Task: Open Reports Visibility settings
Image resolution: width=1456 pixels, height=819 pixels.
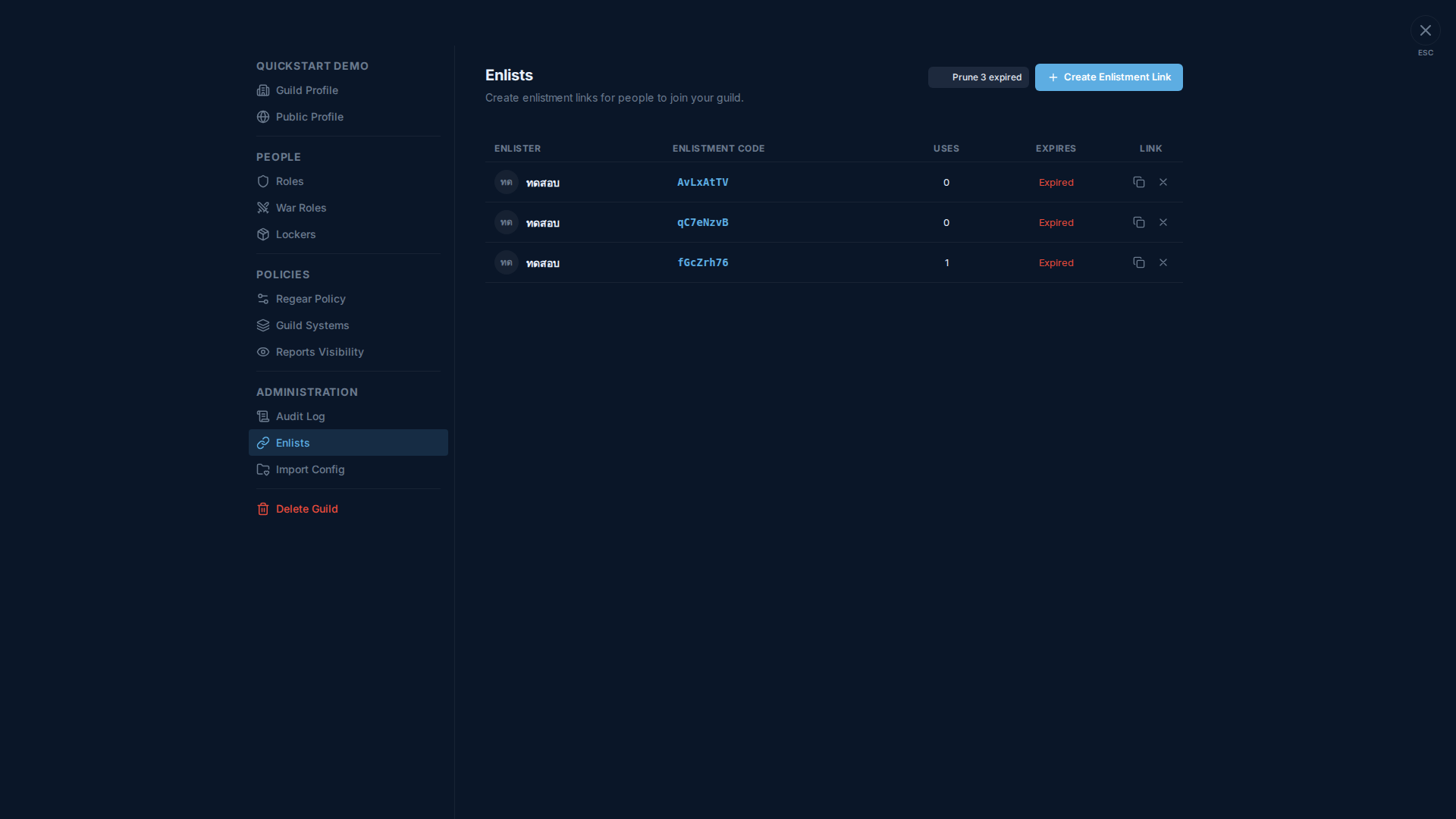Action: (x=348, y=352)
